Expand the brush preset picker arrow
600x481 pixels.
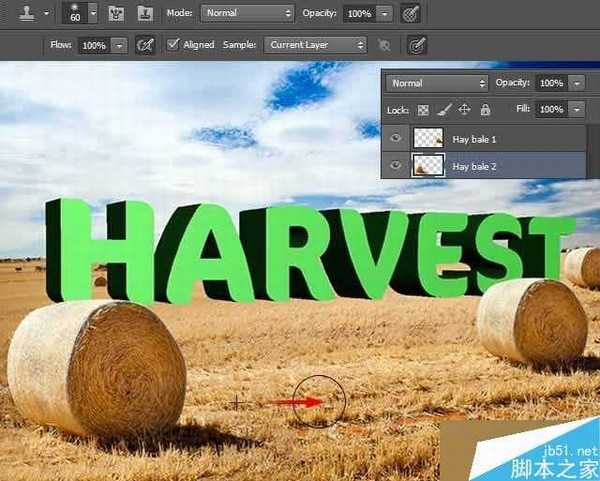(92, 14)
